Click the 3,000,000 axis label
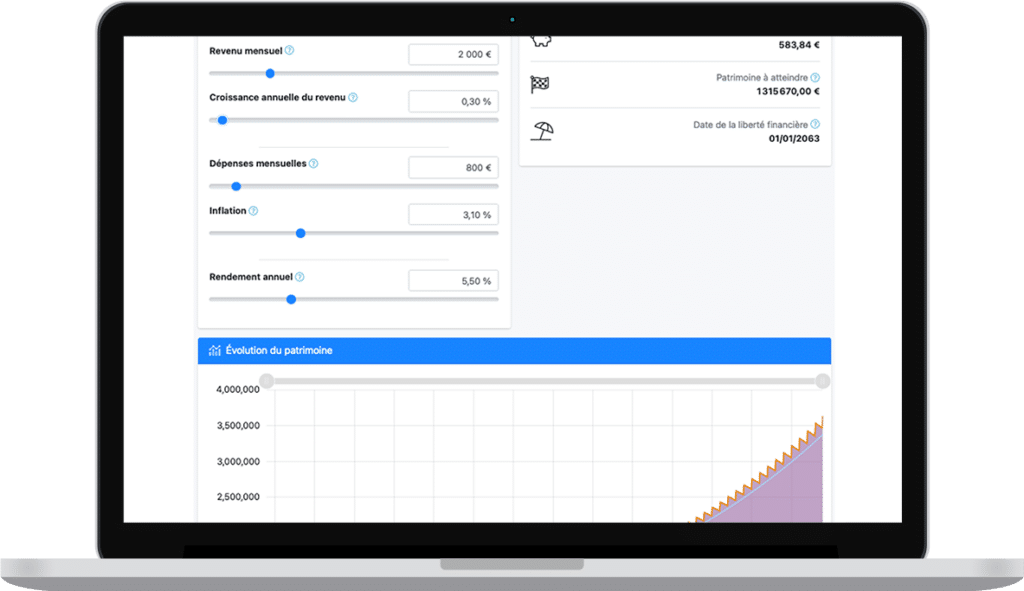The height and width of the screenshot is (591, 1024). (238, 461)
